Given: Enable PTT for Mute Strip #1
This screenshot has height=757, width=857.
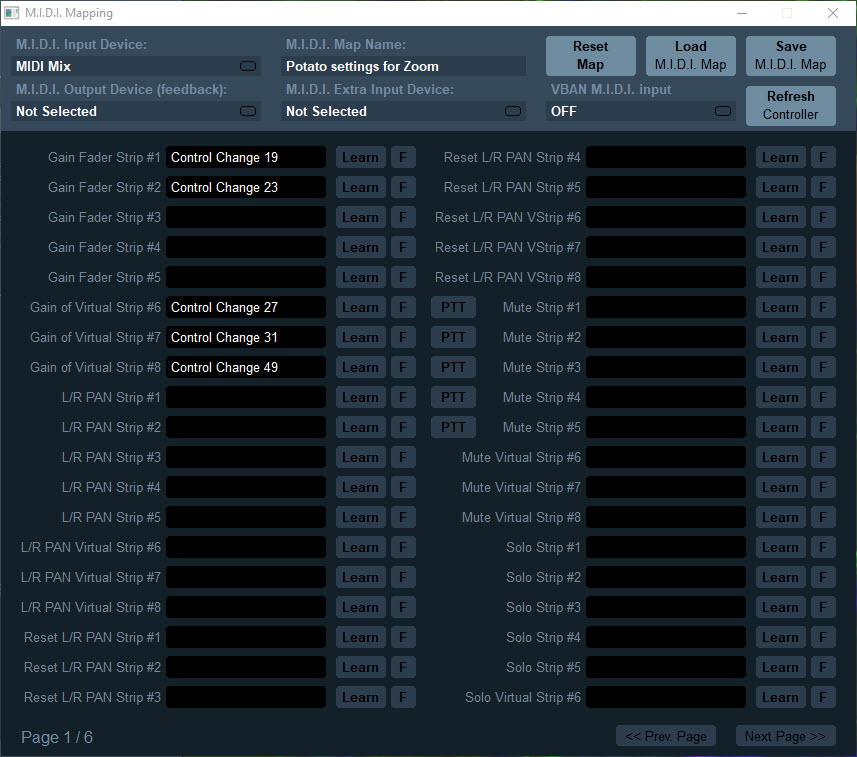Looking at the screenshot, I should pyautogui.click(x=453, y=307).
